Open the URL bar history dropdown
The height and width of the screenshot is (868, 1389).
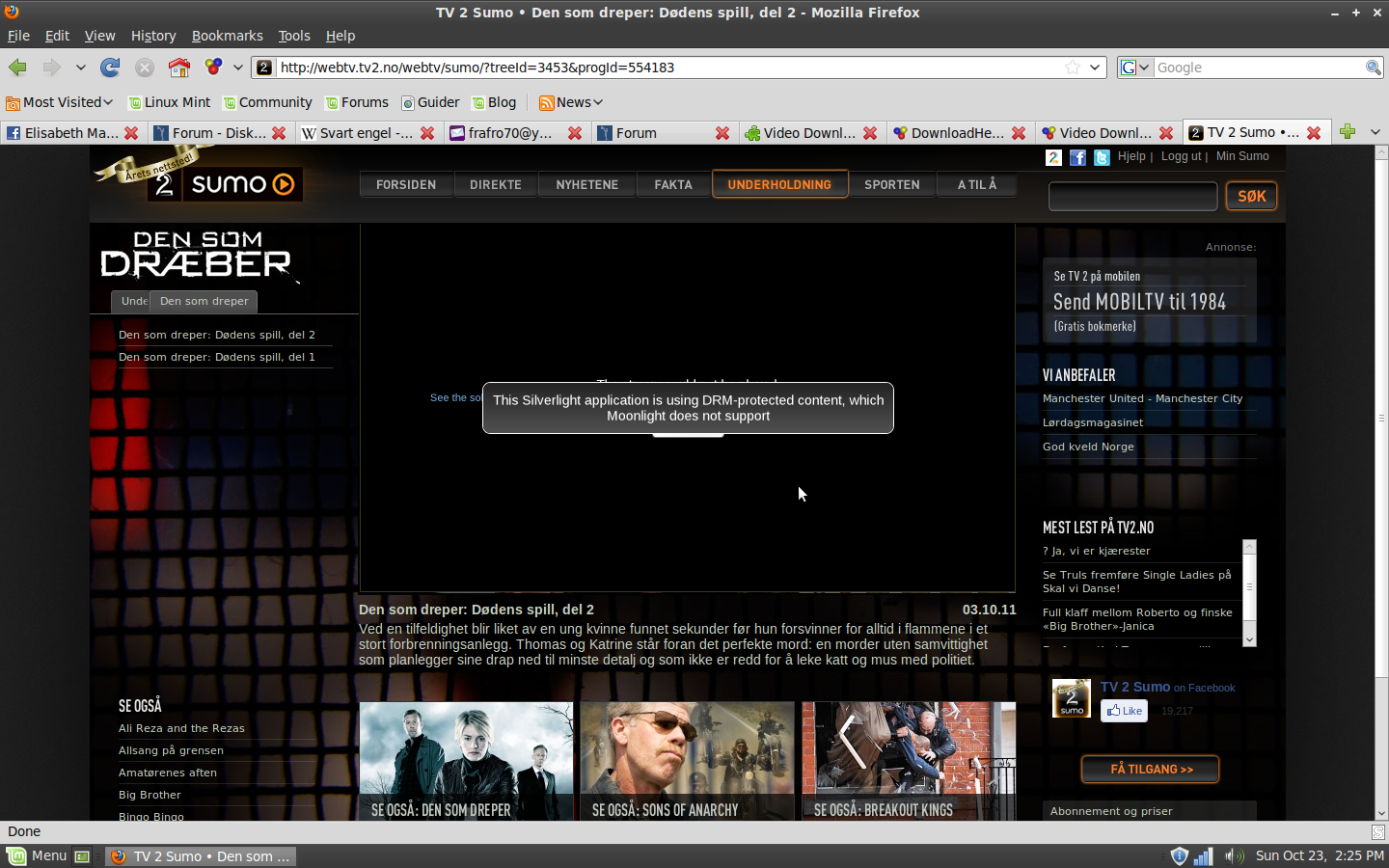pyautogui.click(x=1095, y=68)
